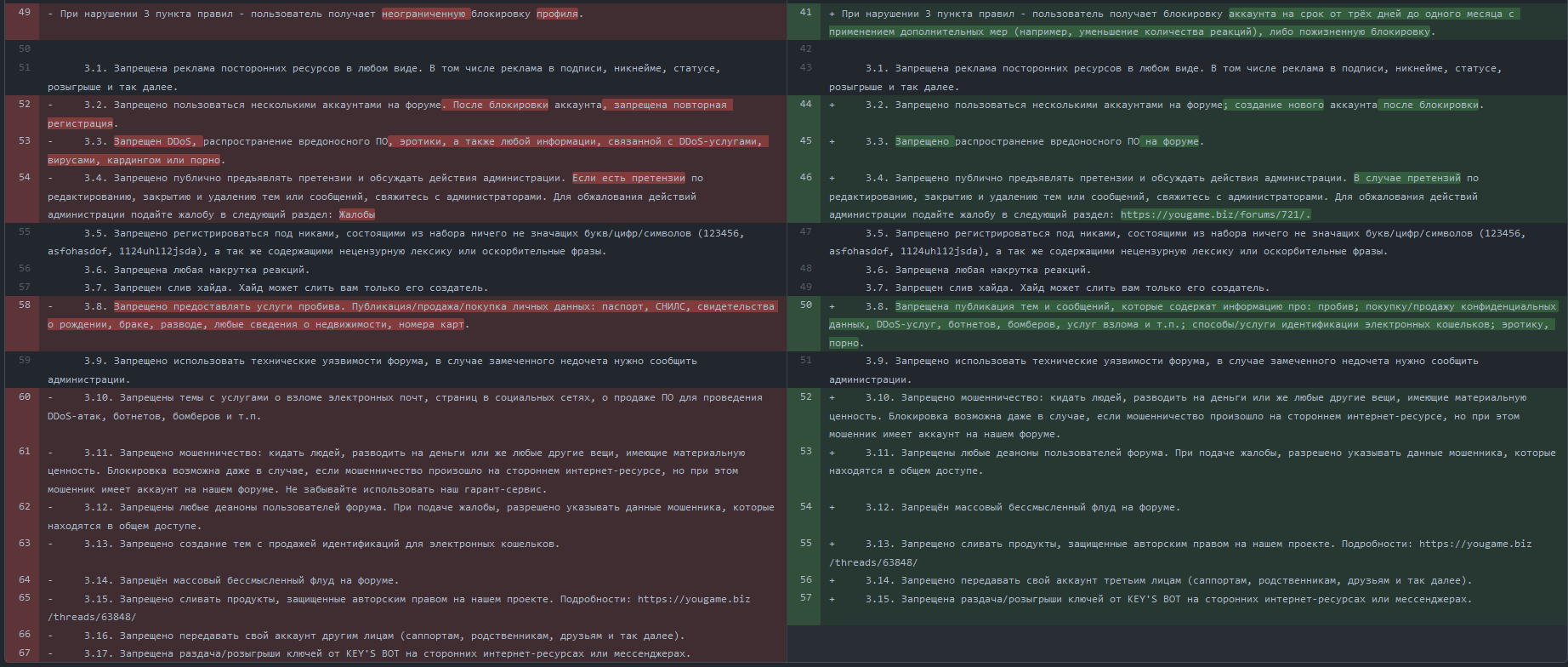
Task: Click added line number 57 for rule 3.15
Action: (x=805, y=598)
